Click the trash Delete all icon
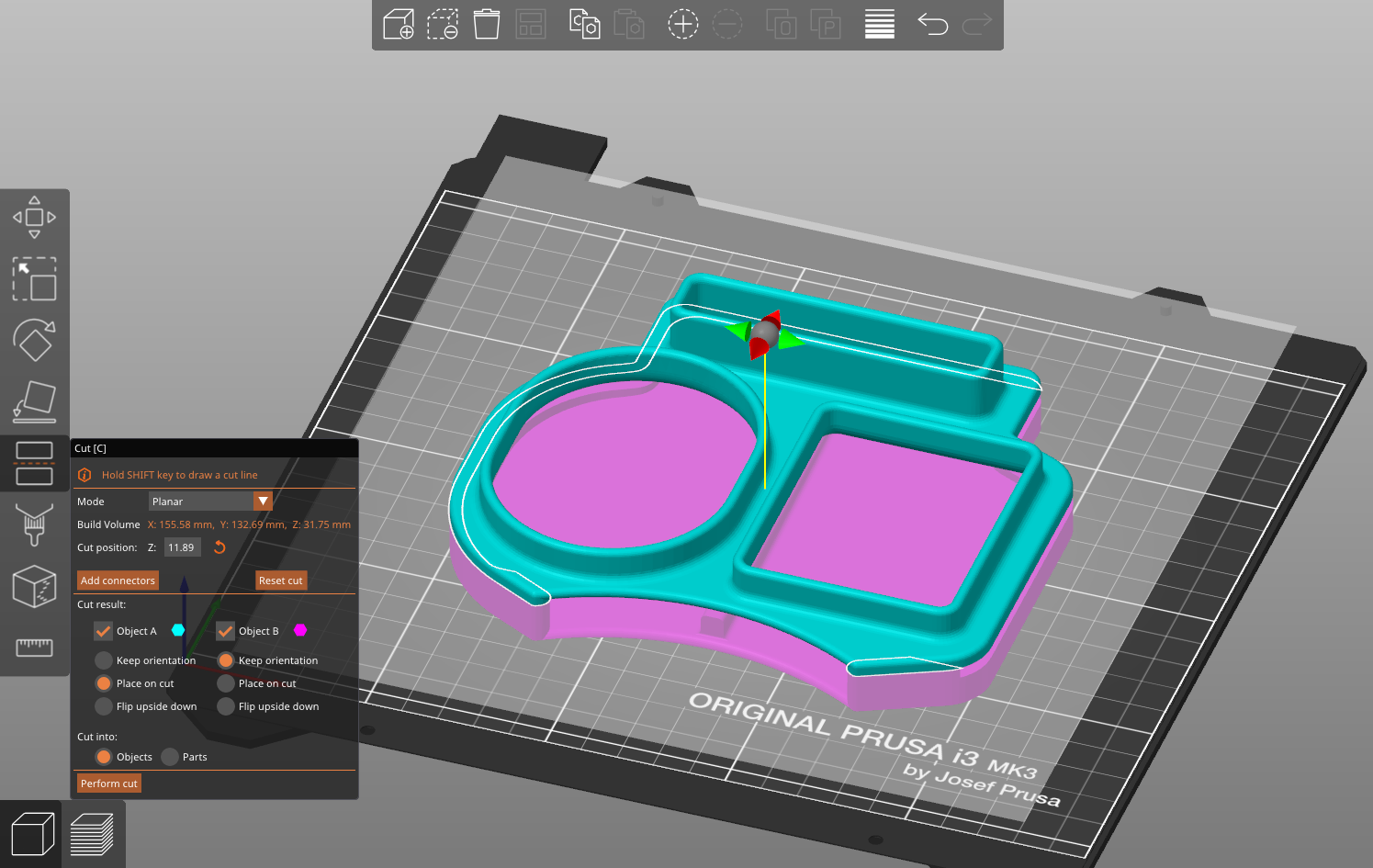The width and height of the screenshot is (1373, 868). (487, 24)
